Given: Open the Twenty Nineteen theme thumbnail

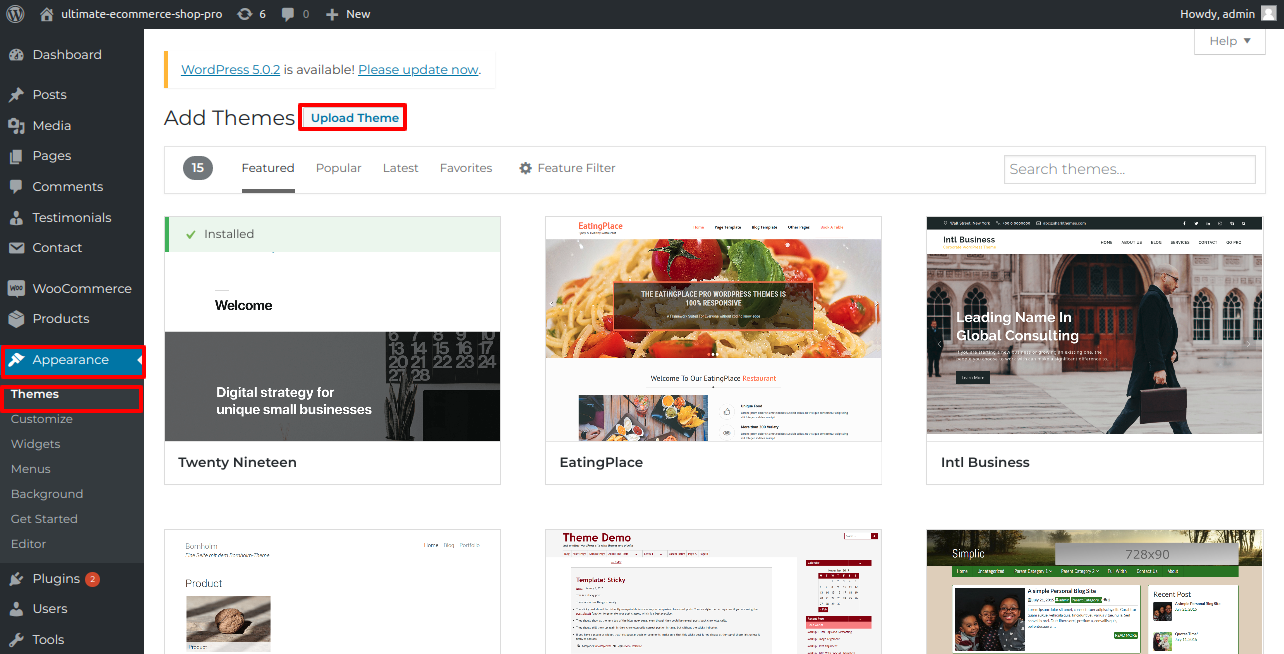Looking at the screenshot, I should click(332, 329).
